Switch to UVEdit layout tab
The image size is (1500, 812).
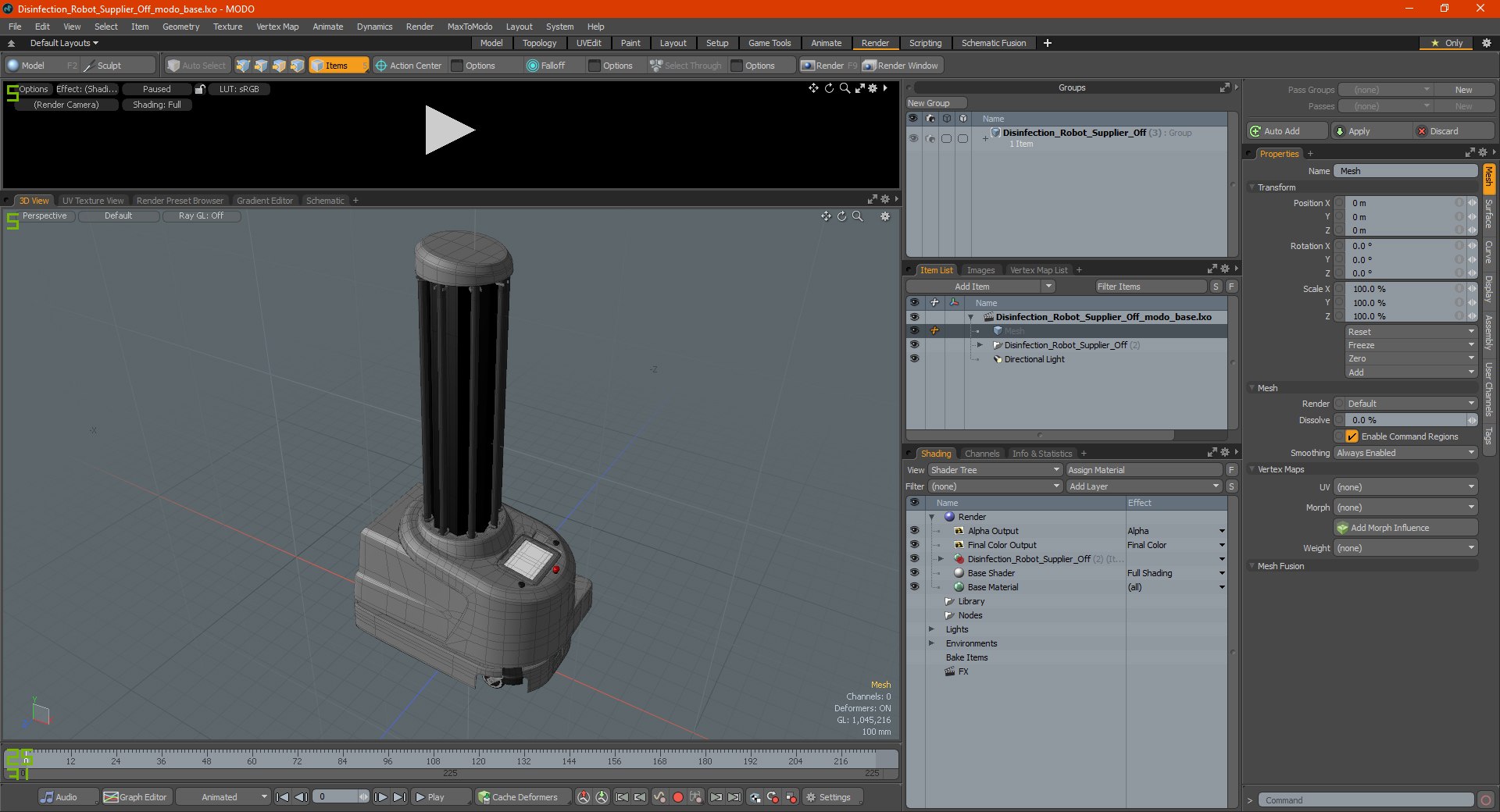(x=588, y=43)
